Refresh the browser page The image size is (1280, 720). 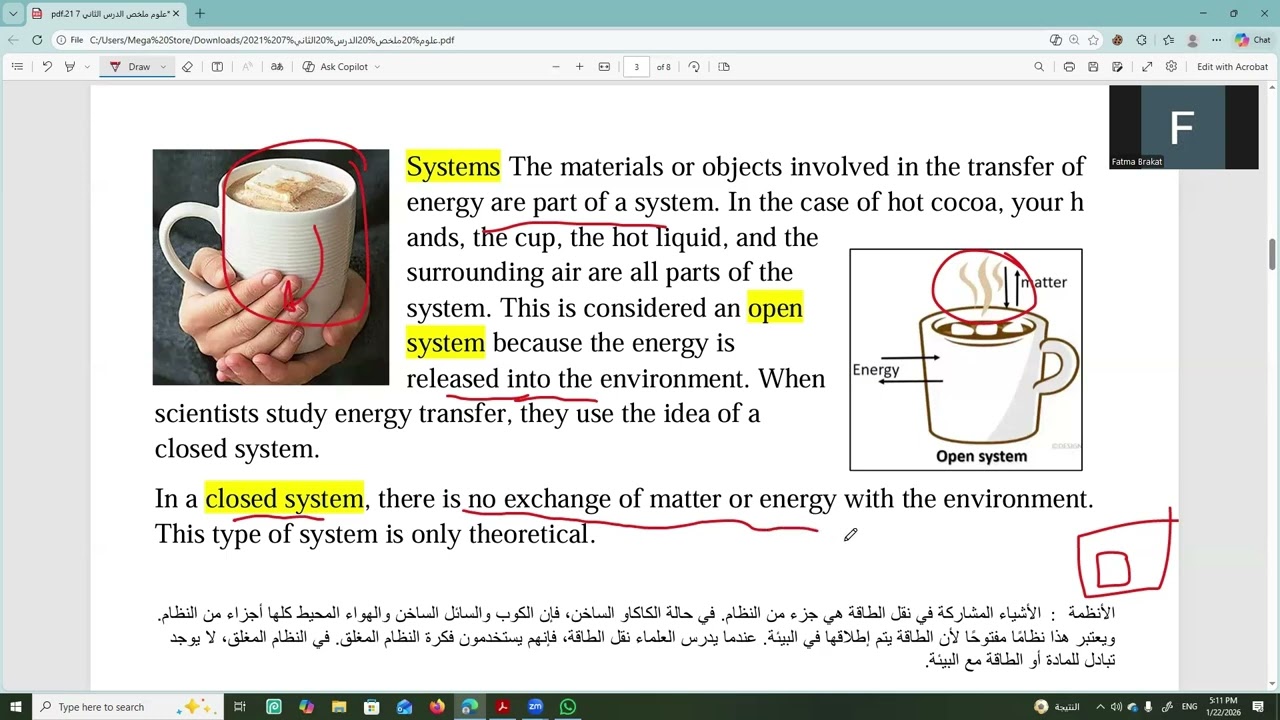[37, 40]
